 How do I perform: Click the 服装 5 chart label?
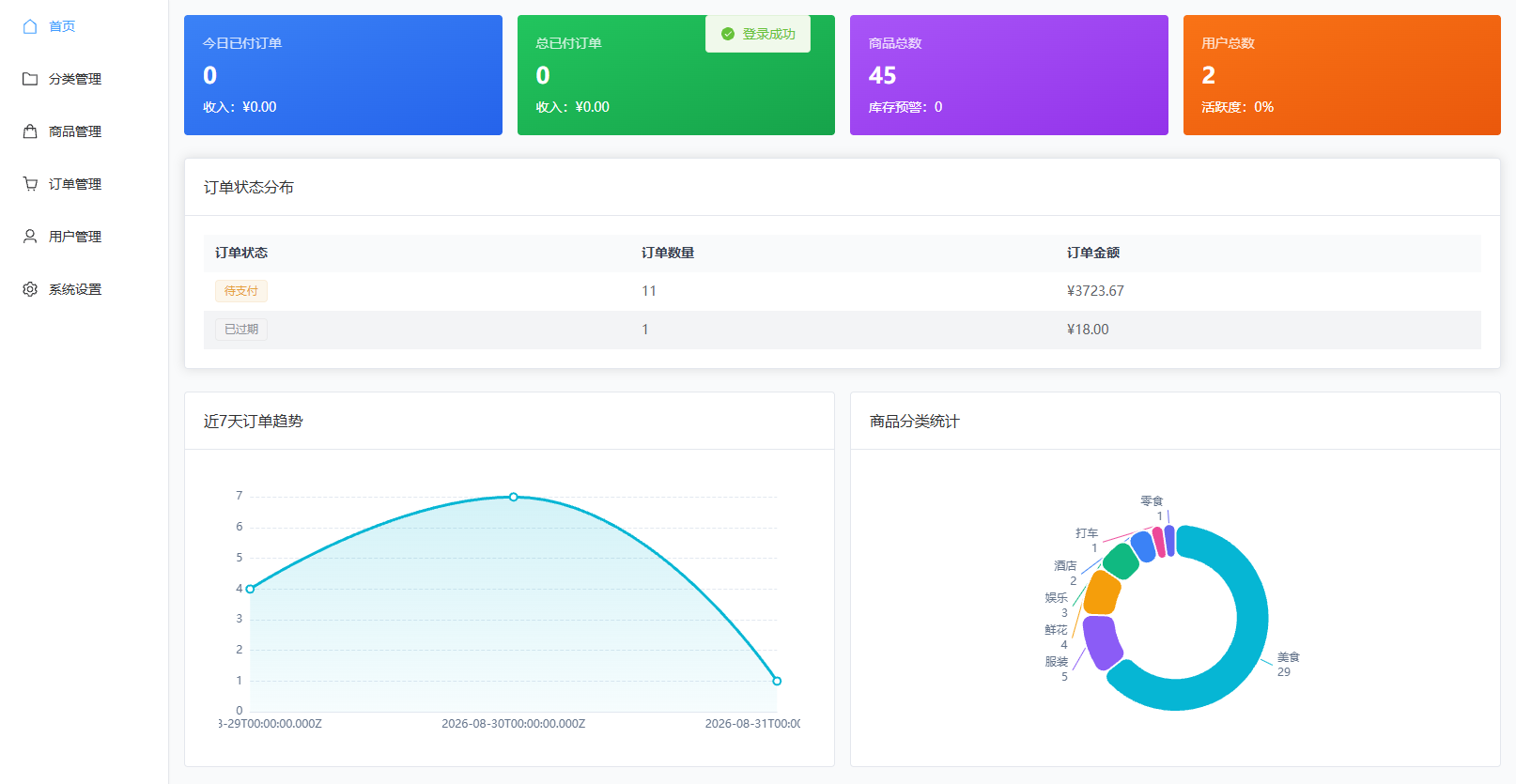tap(1057, 669)
